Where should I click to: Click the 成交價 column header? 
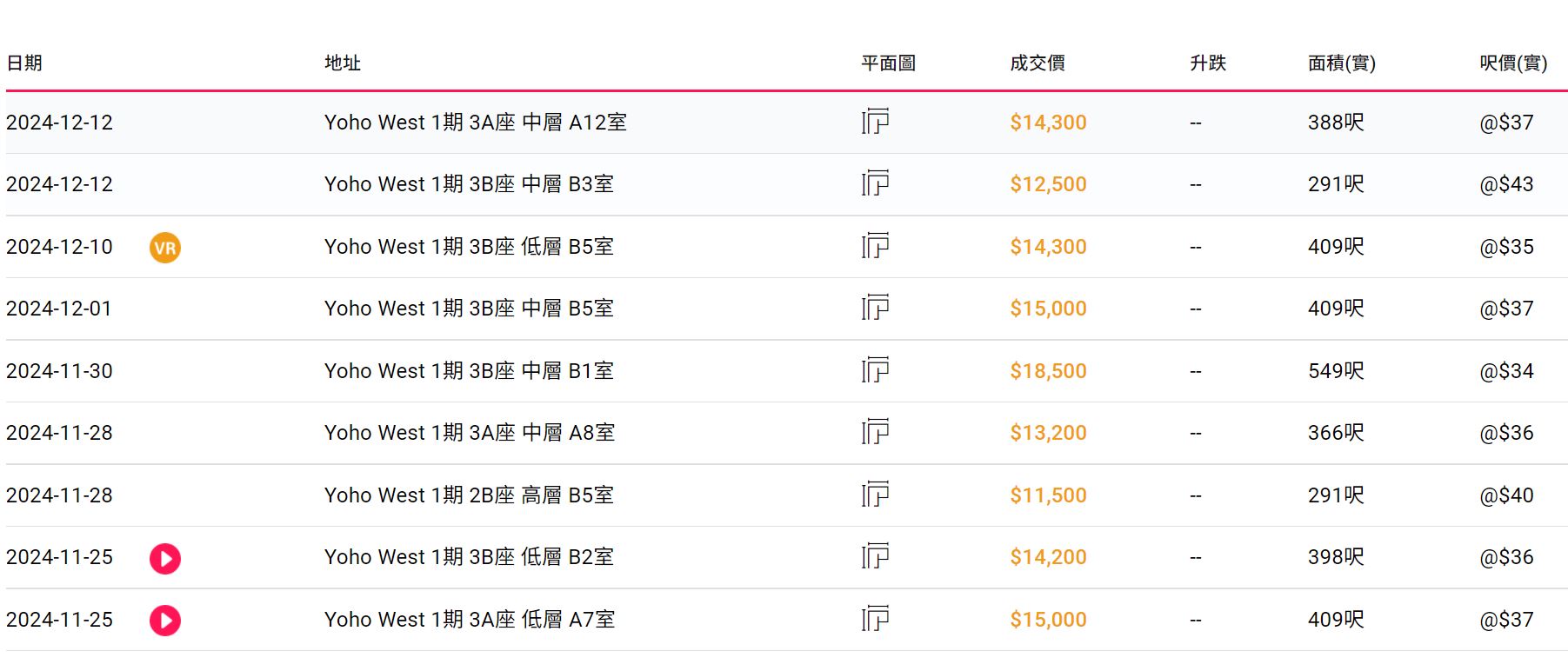(1038, 63)
